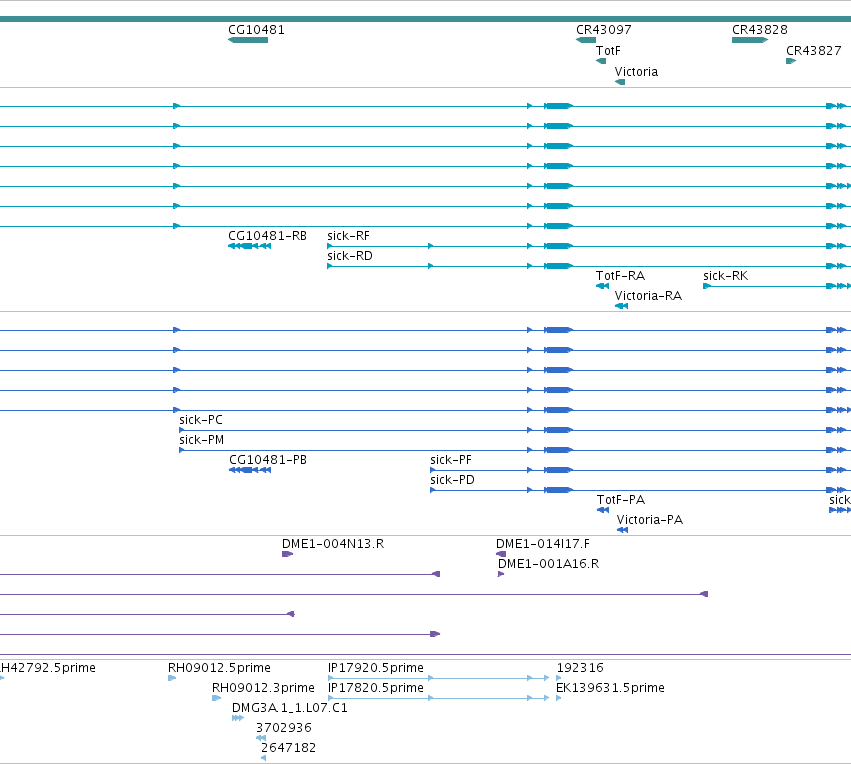Click the TotF-RA transcript glyph
851x764 pixels.
click(602, 286)
